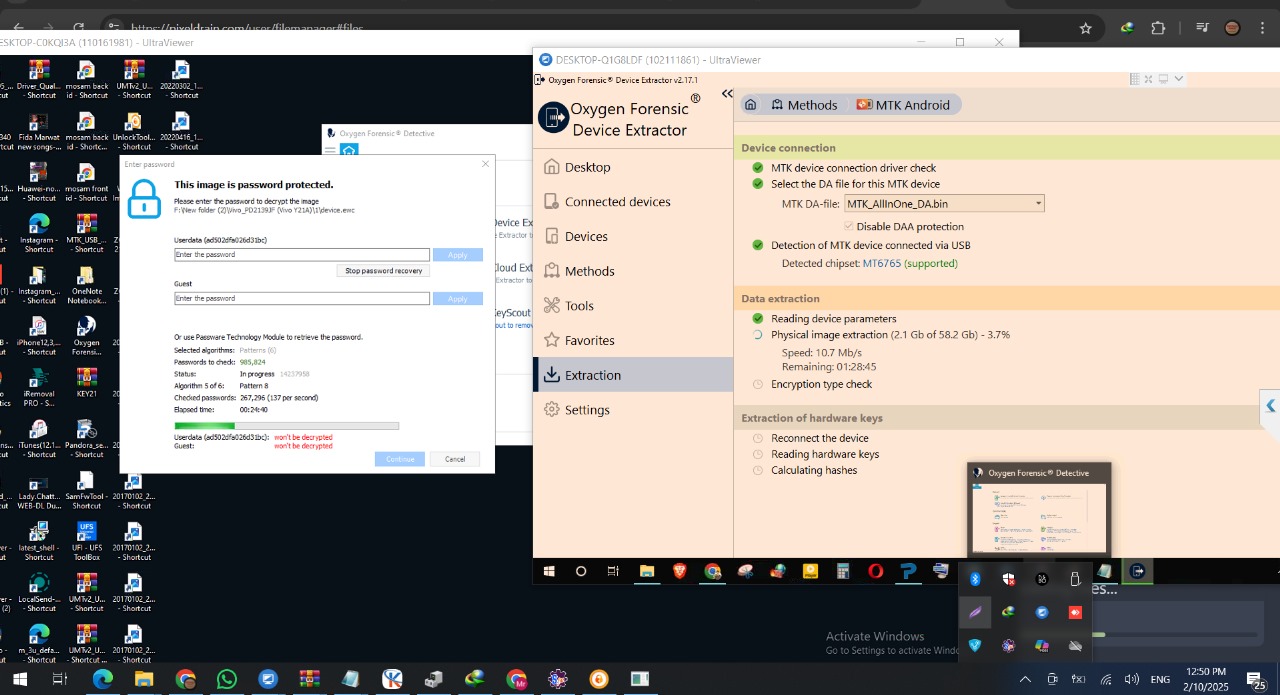
Task: Open WinRAR from the local taskbar
Action: click(309, 680)
